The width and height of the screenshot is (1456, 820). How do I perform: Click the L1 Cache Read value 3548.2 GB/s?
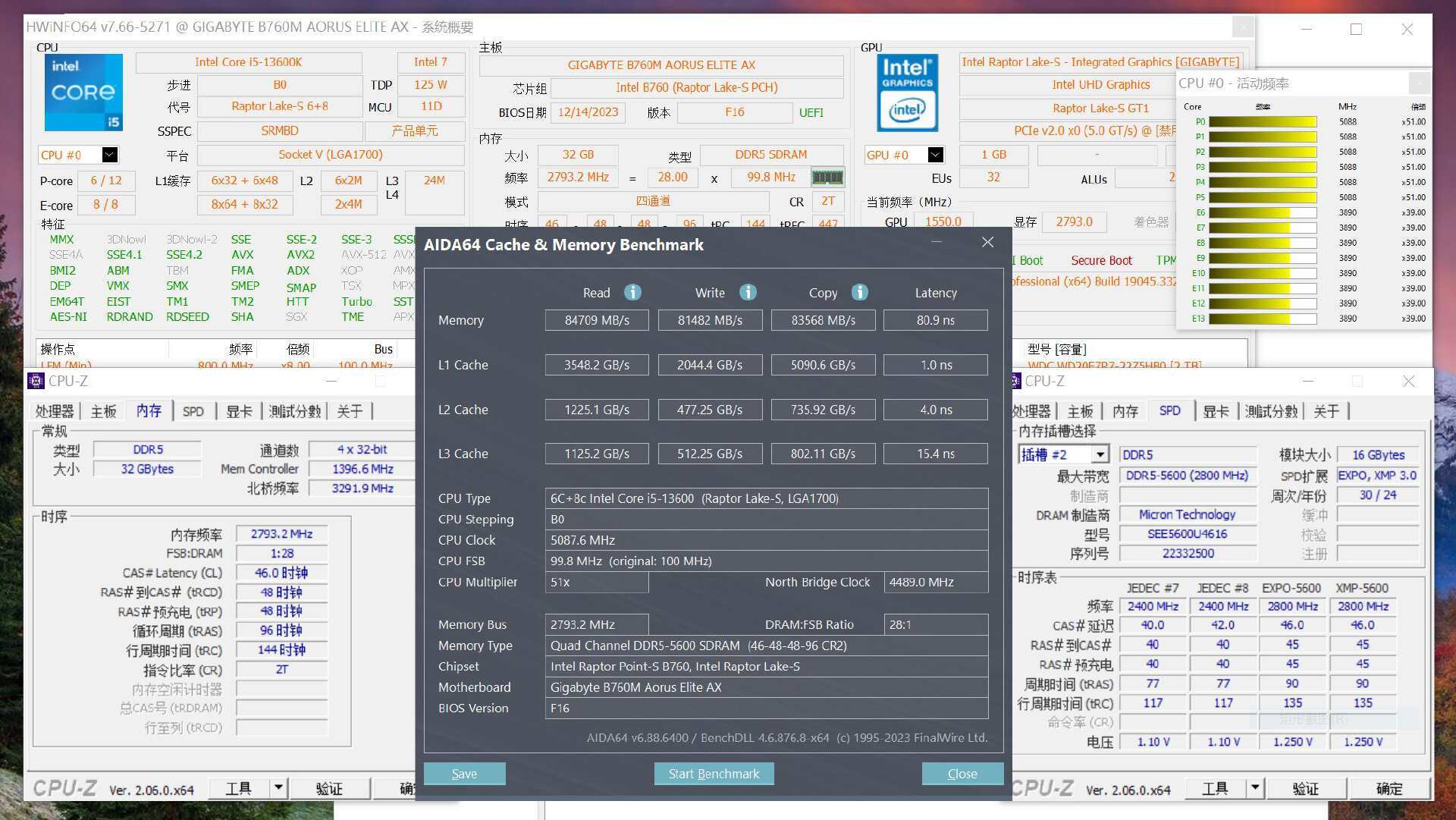tap(597, 365)
